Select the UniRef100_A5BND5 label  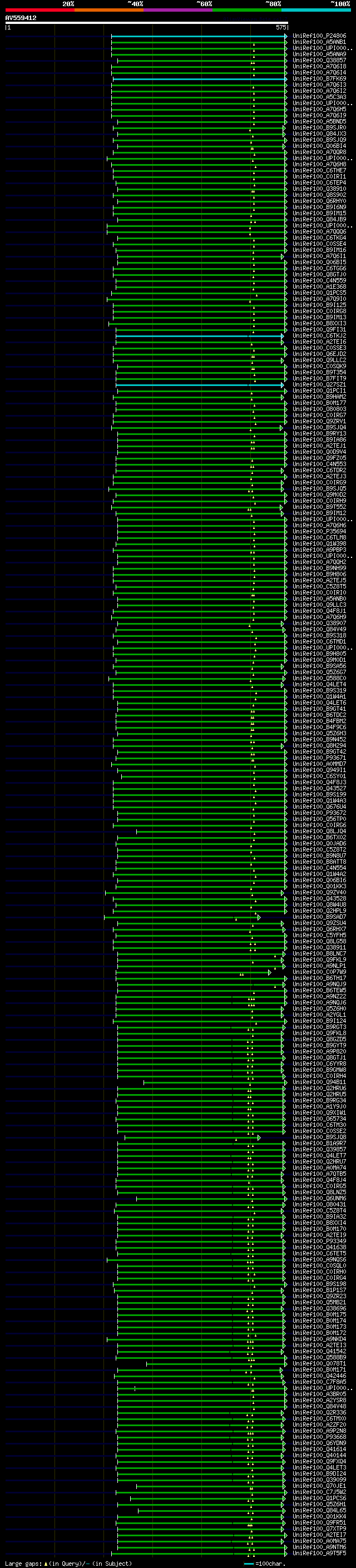coord(319,122)
